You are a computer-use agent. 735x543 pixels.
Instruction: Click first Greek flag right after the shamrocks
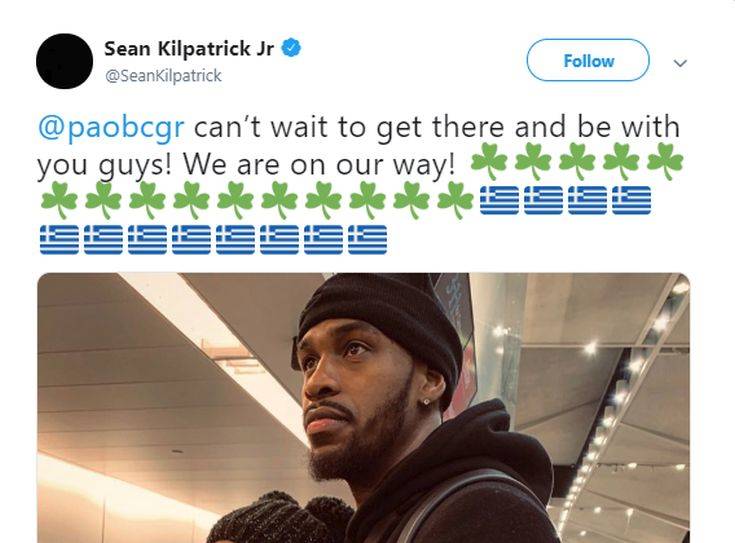pos(499,200)
